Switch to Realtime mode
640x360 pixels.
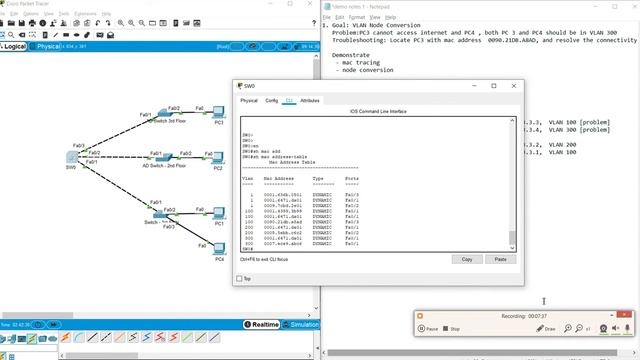point(262,324)
